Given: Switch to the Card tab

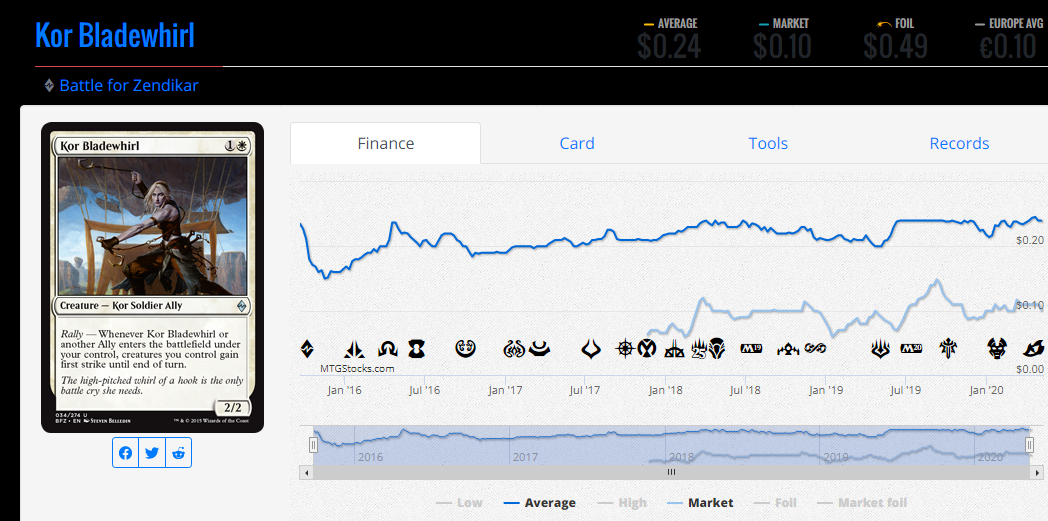Looking at the screenshot, I should [577, 143].
